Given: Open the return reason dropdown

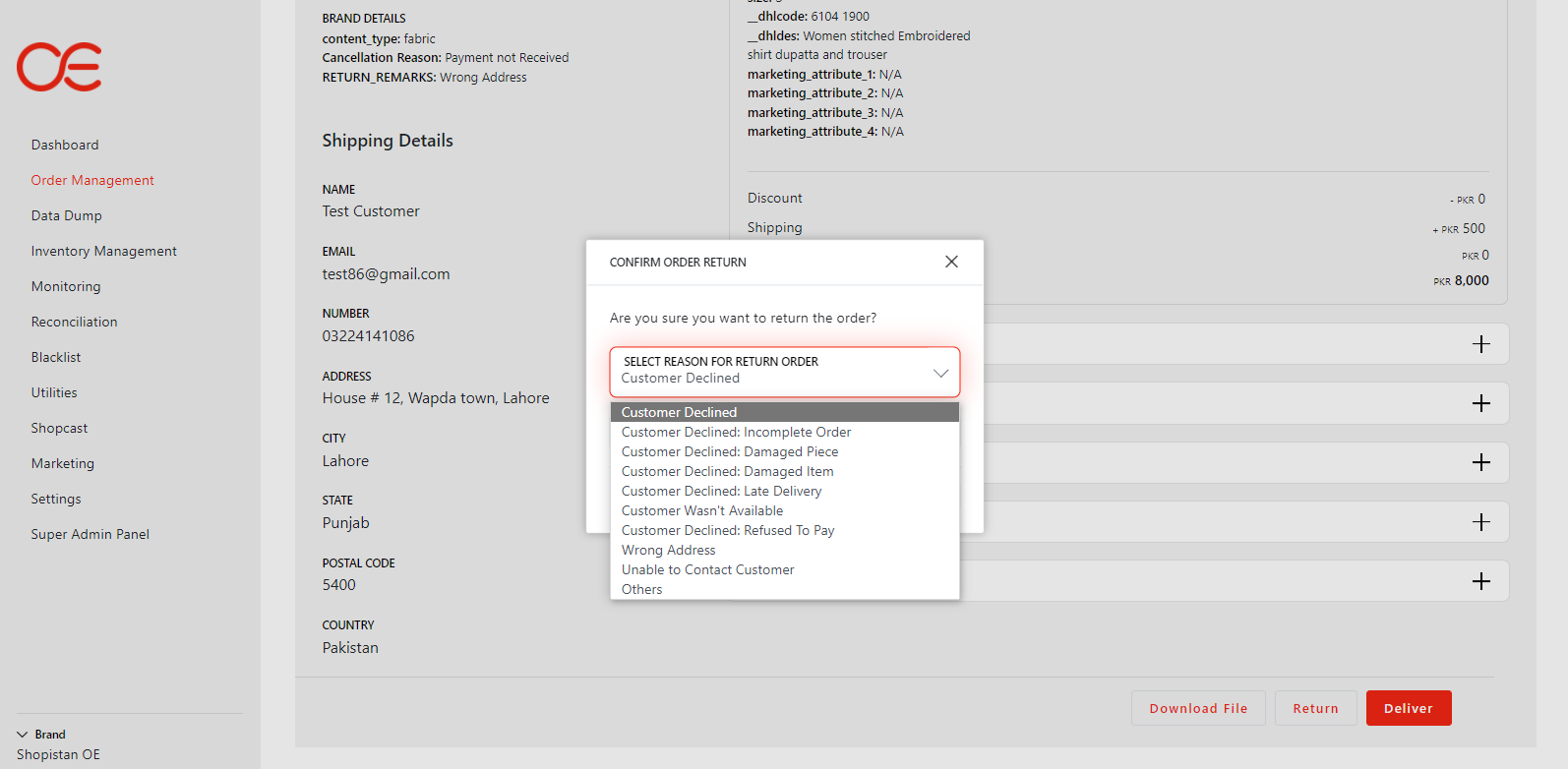Looking at the screenshot, I should [x=784, y=372].
